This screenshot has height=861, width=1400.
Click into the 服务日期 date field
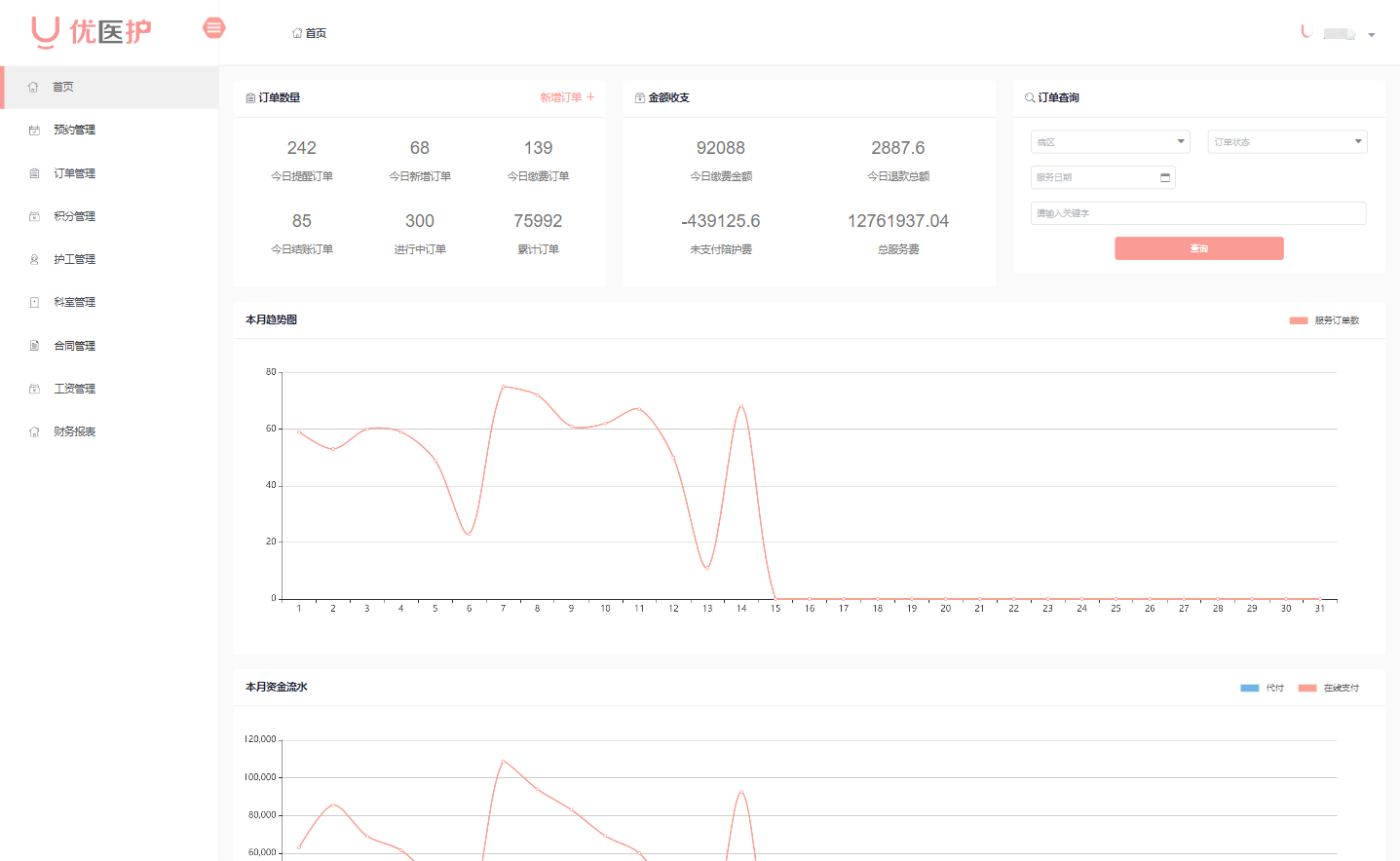[x=1103, y=177]
